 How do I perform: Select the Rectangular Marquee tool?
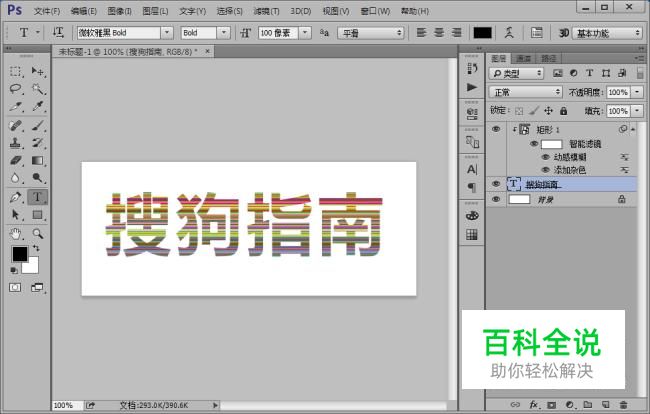(16, 71)
